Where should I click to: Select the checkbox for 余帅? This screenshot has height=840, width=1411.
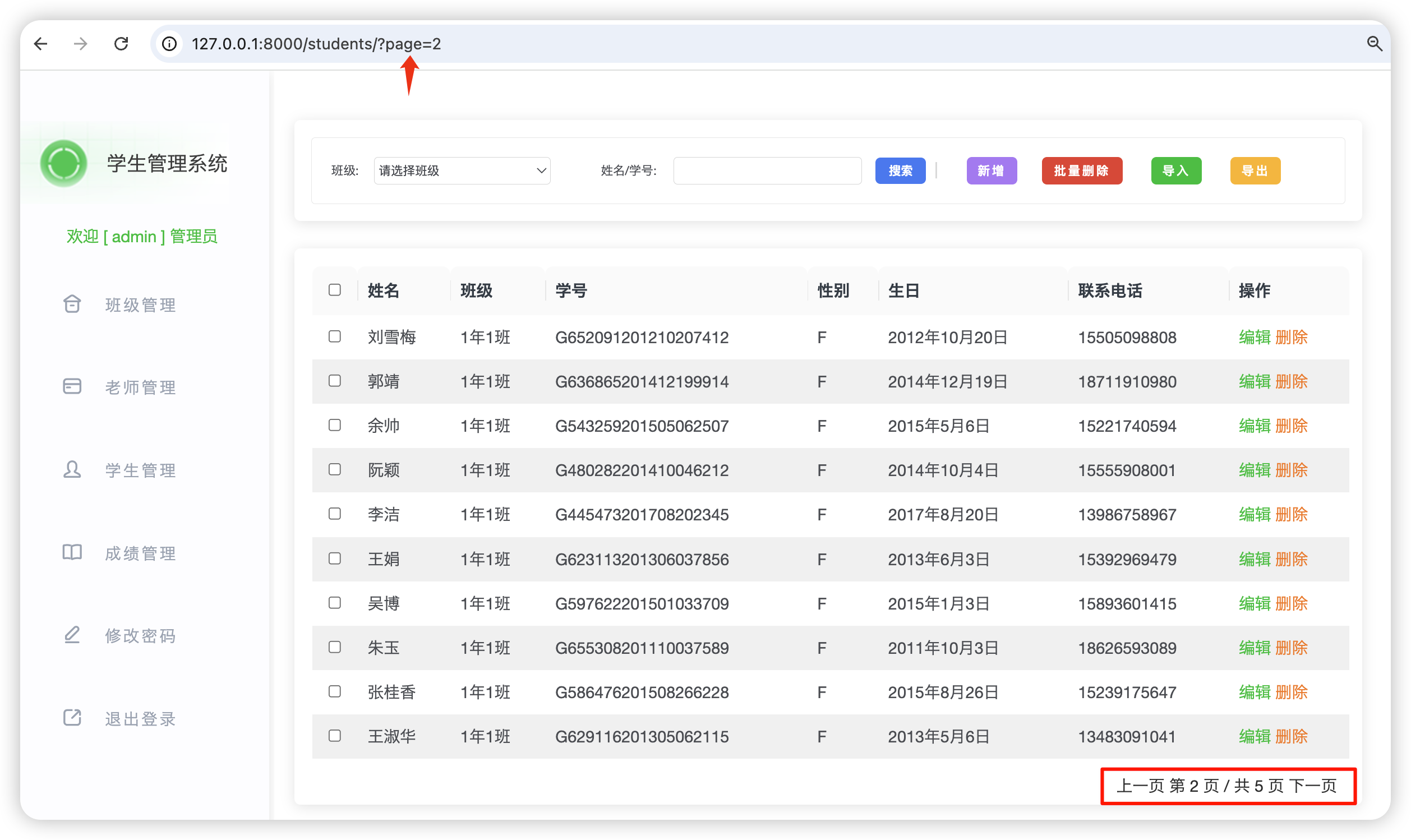(334, 425)
